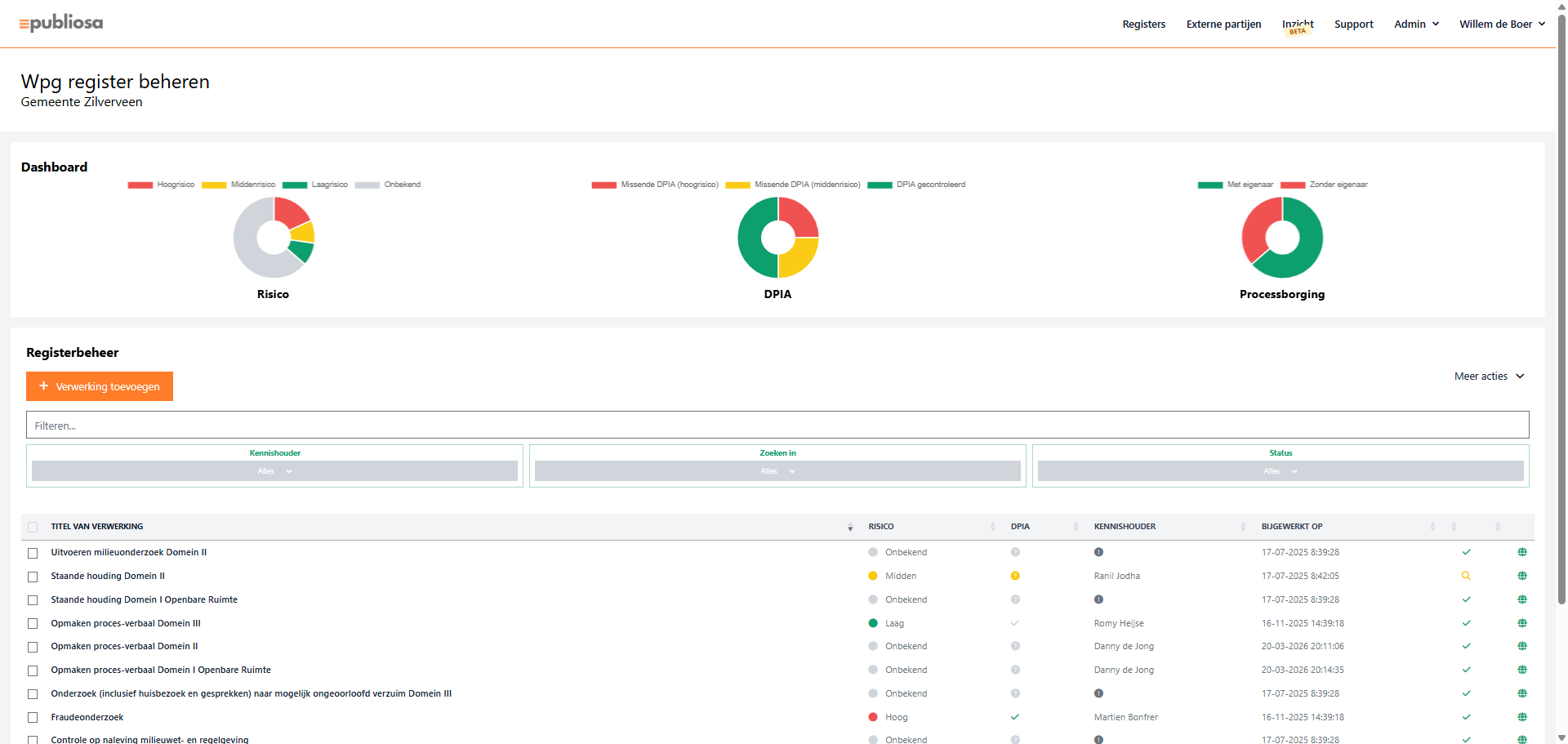The image size is (1568, 744).
Task: Sort the table by the Risico column arrows
Action: click(x=992, y=527)
